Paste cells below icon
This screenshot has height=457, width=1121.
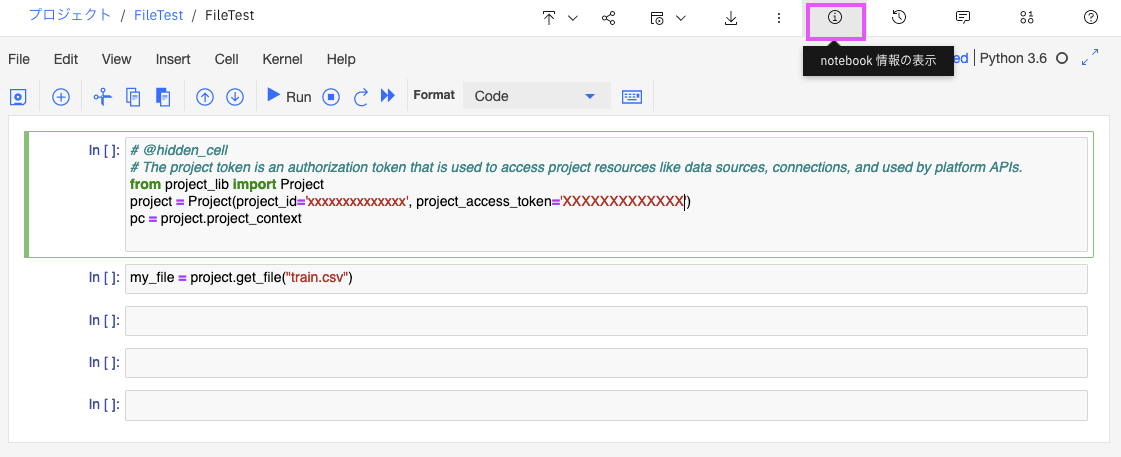click(163, 97)
